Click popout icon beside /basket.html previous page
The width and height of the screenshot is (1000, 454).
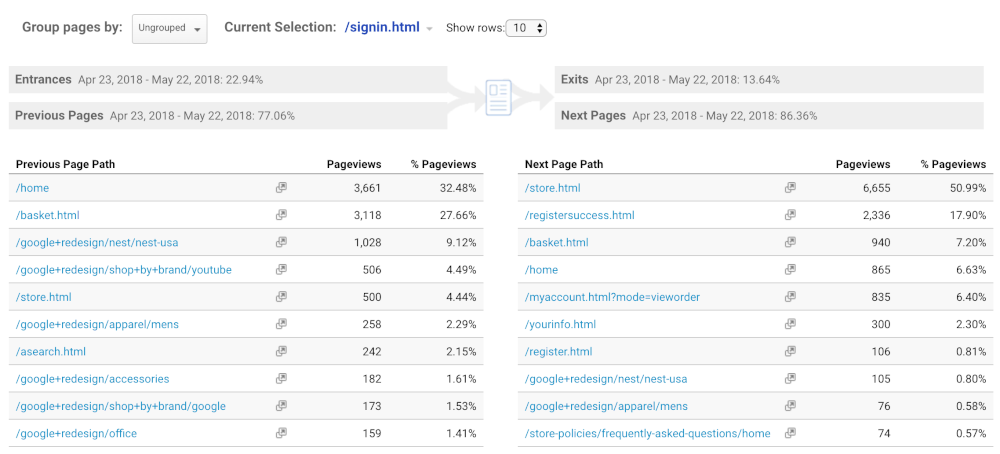pyautogui.click(x=281, y=215)
